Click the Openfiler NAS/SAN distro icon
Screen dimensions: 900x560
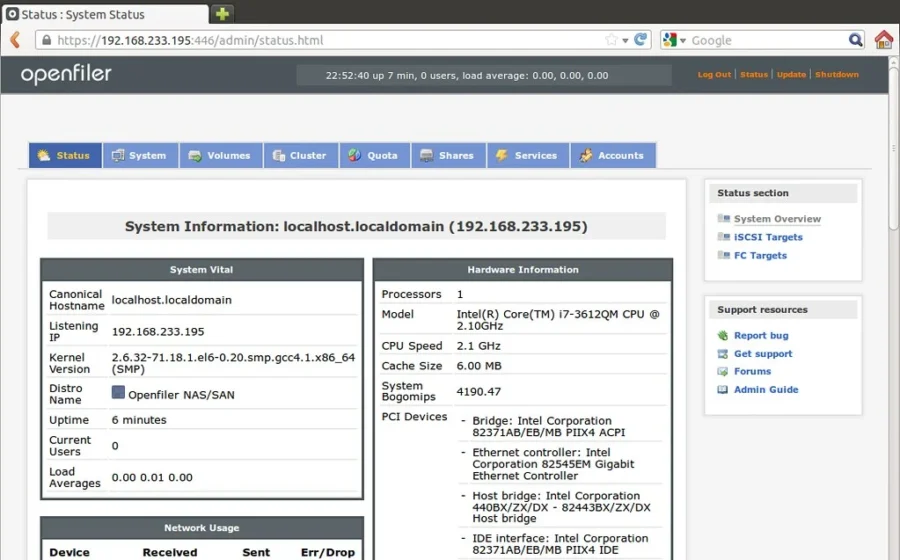click(x=118, y=392)
